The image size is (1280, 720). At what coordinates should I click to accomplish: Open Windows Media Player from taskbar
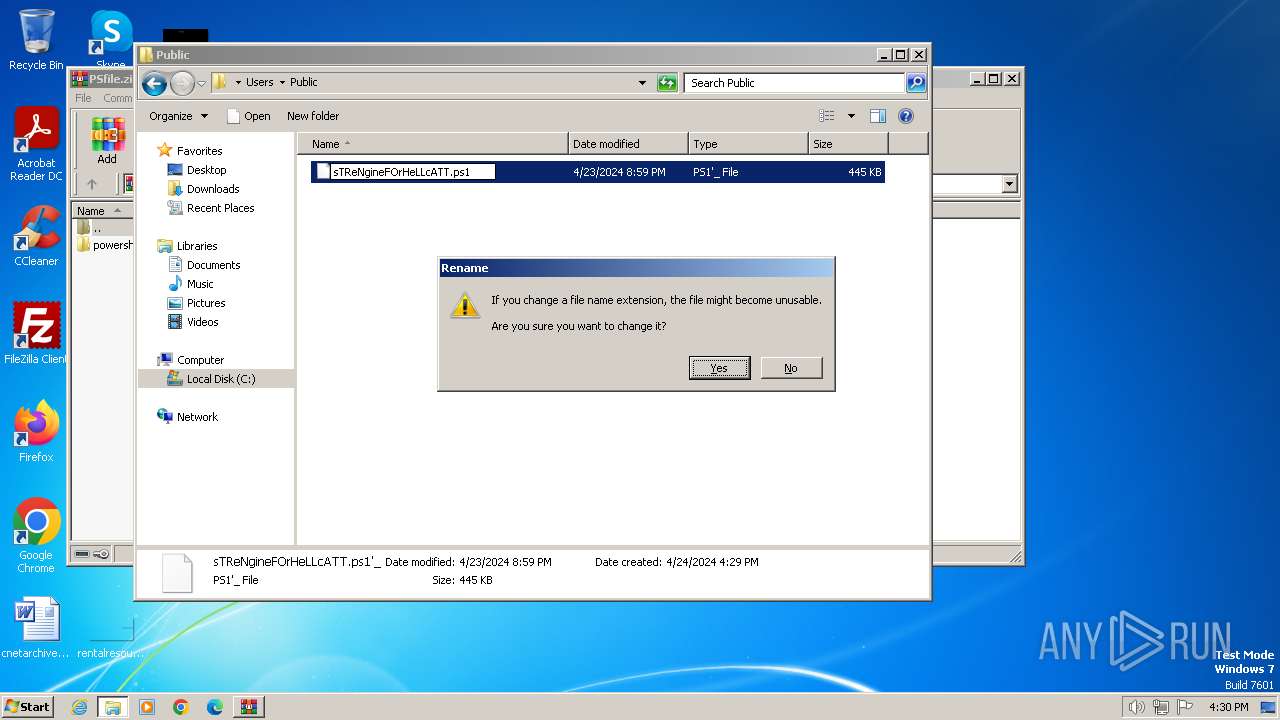click(147, 707)
